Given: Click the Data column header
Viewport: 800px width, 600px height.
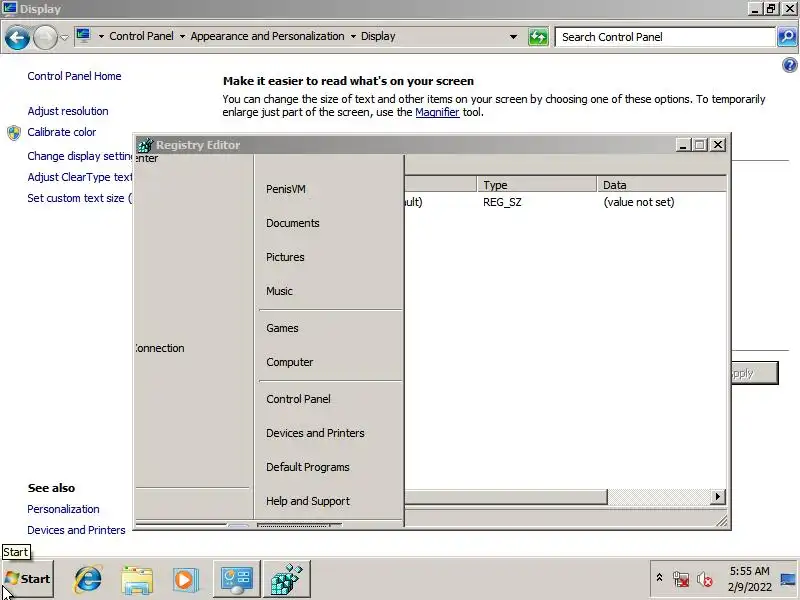Looking at the screenshot, I should click(661, 185).
